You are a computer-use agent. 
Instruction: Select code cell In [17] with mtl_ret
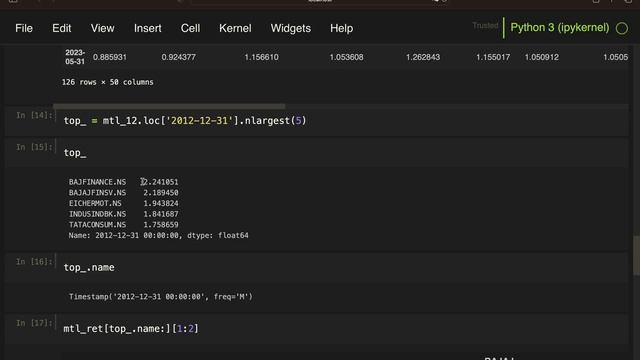coord(342,329)
